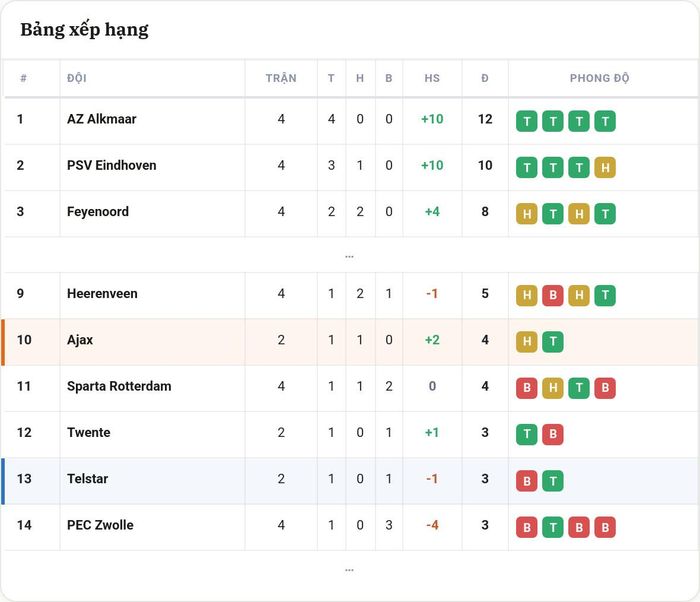Select the PSV Eindhoven team name
Image resolution: width=700 pixels, height=602 pixels.
click(x=112, y=165)
